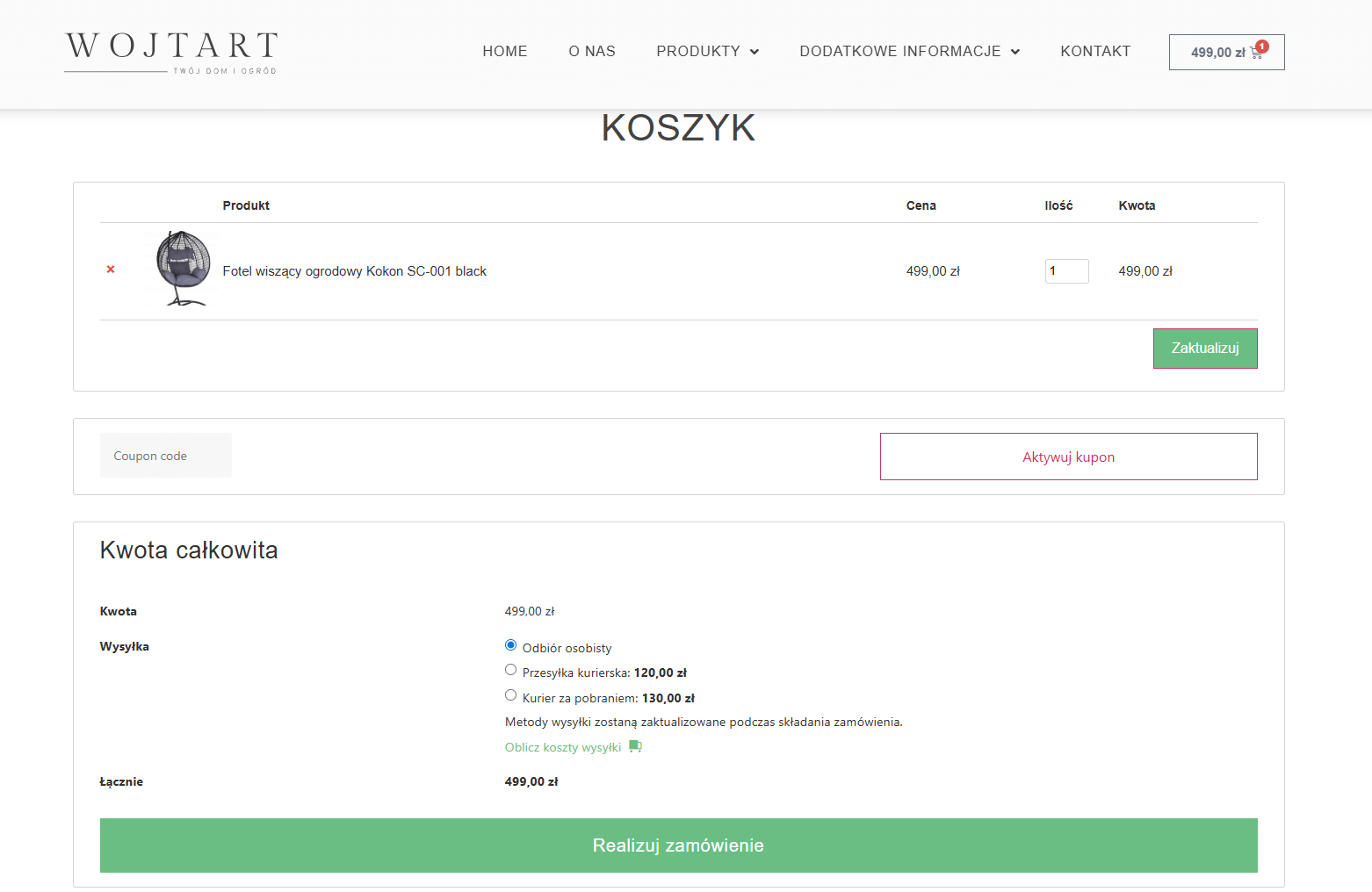The image size is (1372, 892).
Task: Choose Kurier za pobraniem option
Action: [x=510, y=695]
